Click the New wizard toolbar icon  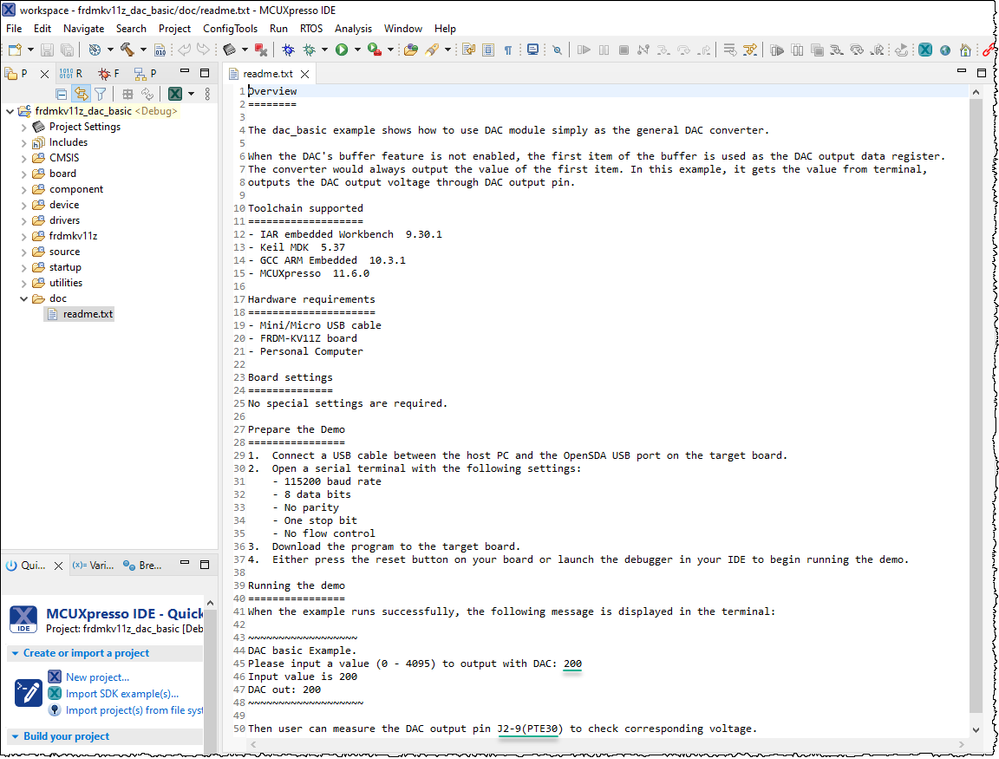[x=15, y=50]
